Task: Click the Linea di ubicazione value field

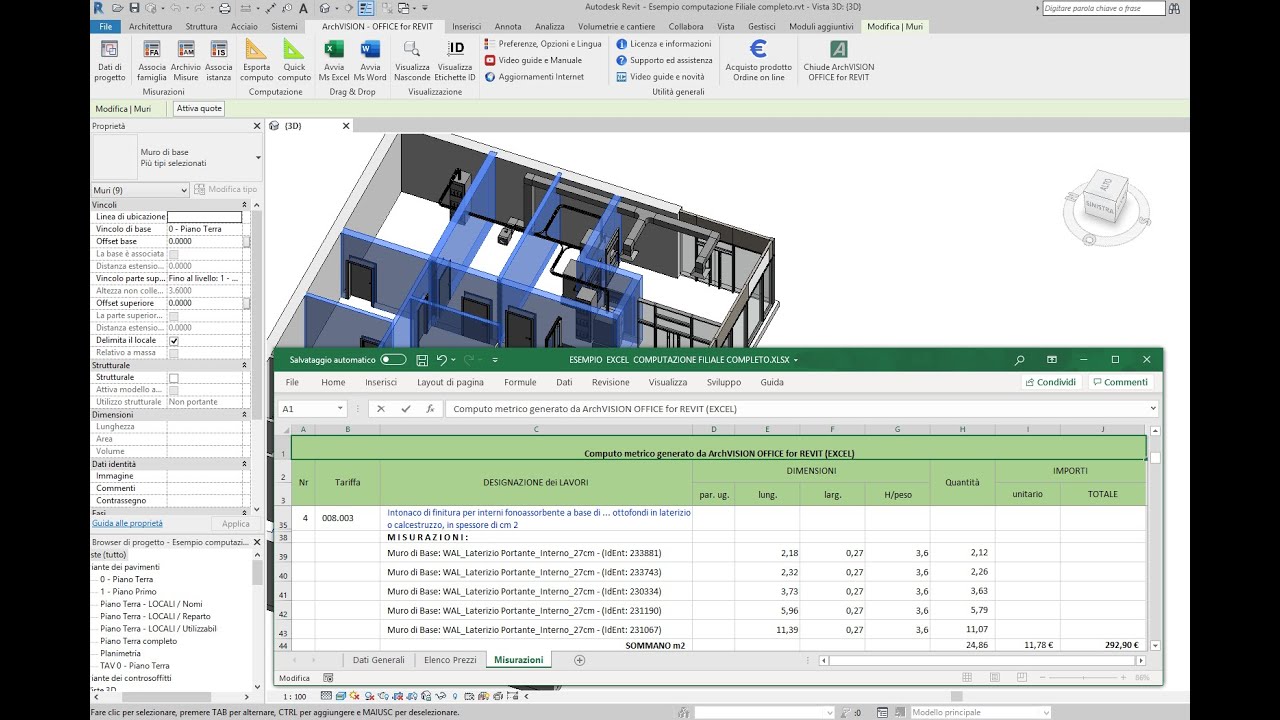Action: 204,217
